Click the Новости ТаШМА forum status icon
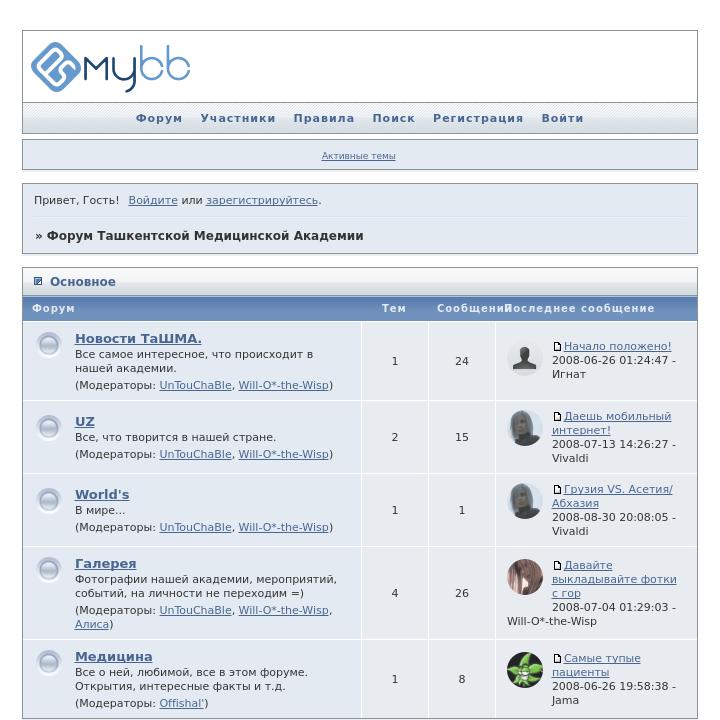Screen dimensions: 720x720 (x=49, y=344)
